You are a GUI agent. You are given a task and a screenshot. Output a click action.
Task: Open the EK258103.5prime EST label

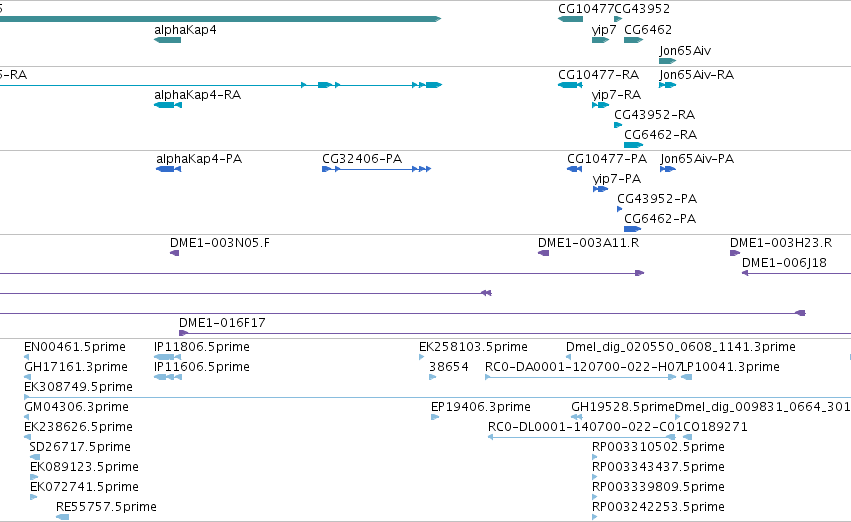473,347
